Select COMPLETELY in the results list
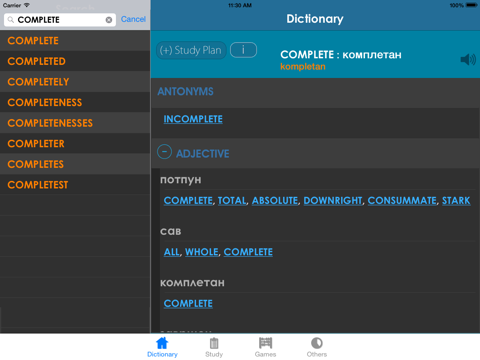Viewport: 480px width, 360px height. (x=75, y=82)
